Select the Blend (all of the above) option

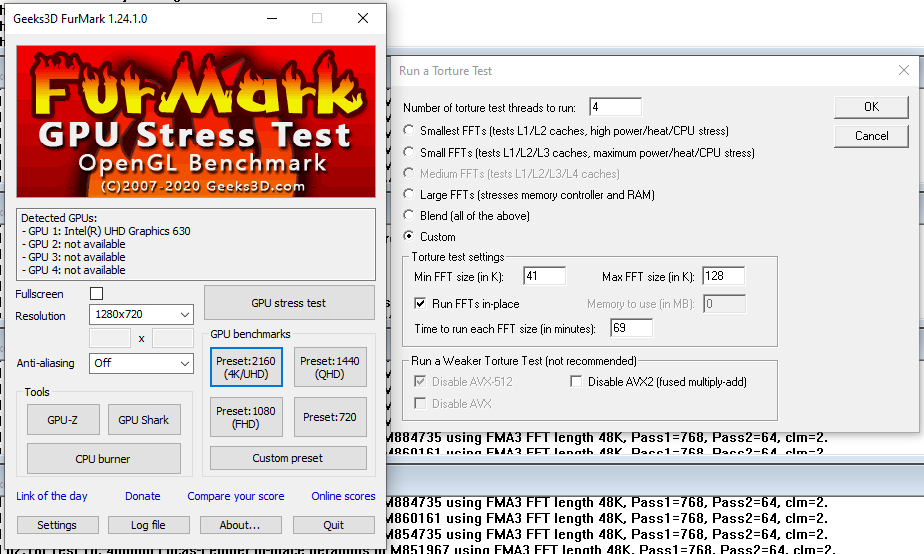[x=408, y=215]
